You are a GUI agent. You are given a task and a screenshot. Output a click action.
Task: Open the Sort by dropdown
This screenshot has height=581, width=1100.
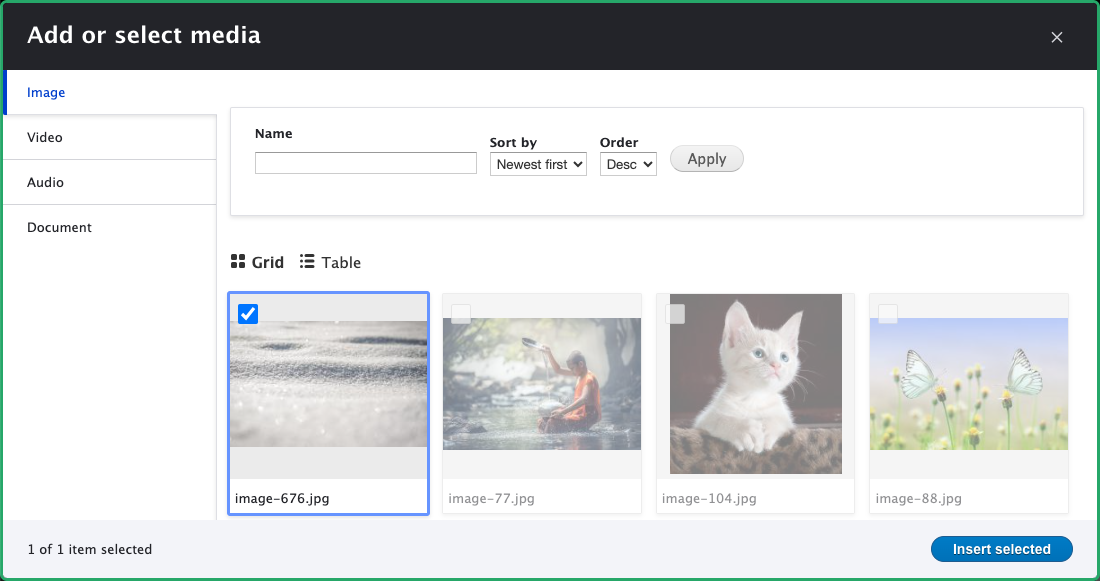coord(538,164)
